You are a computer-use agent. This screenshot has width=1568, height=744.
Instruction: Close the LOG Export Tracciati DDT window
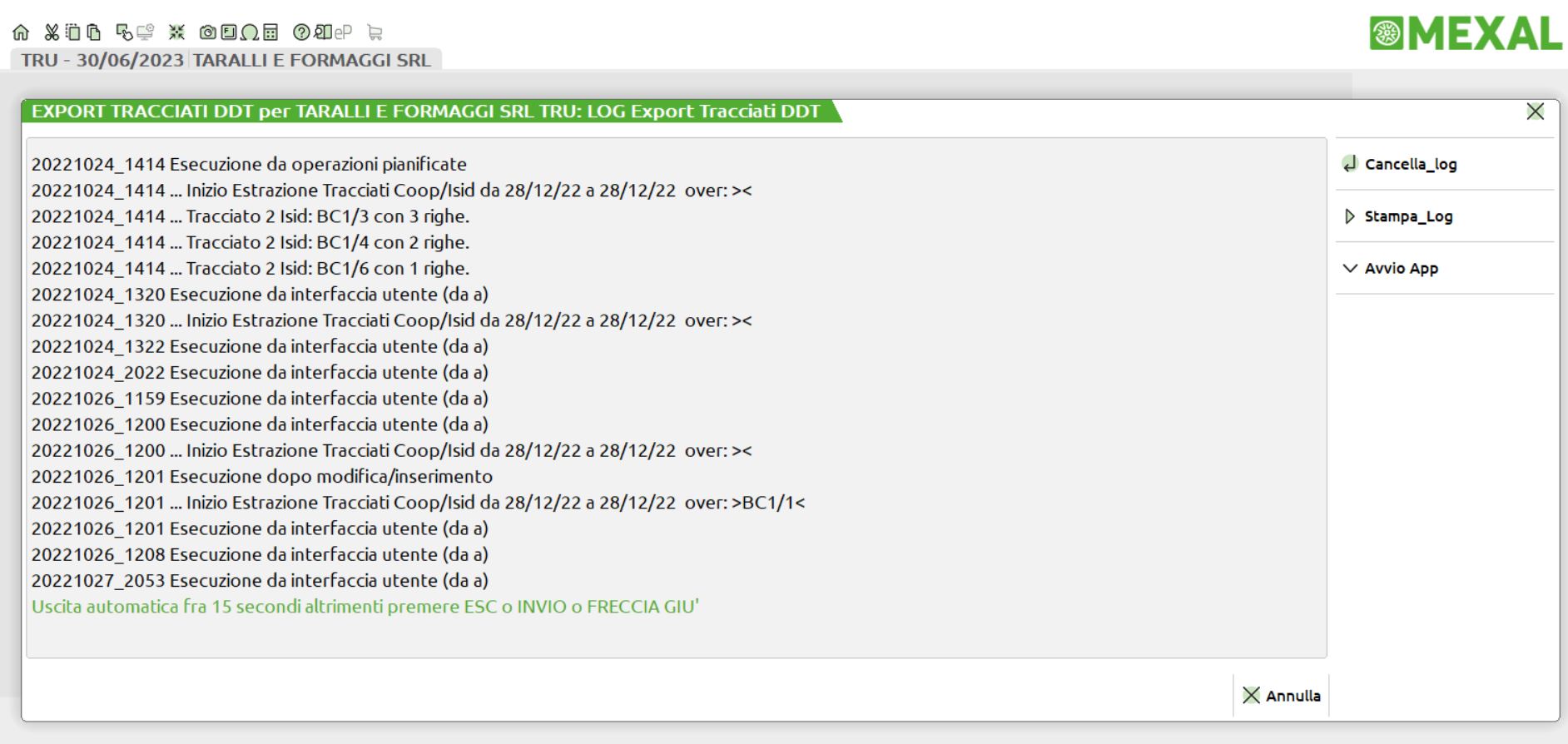[1536, 112]
